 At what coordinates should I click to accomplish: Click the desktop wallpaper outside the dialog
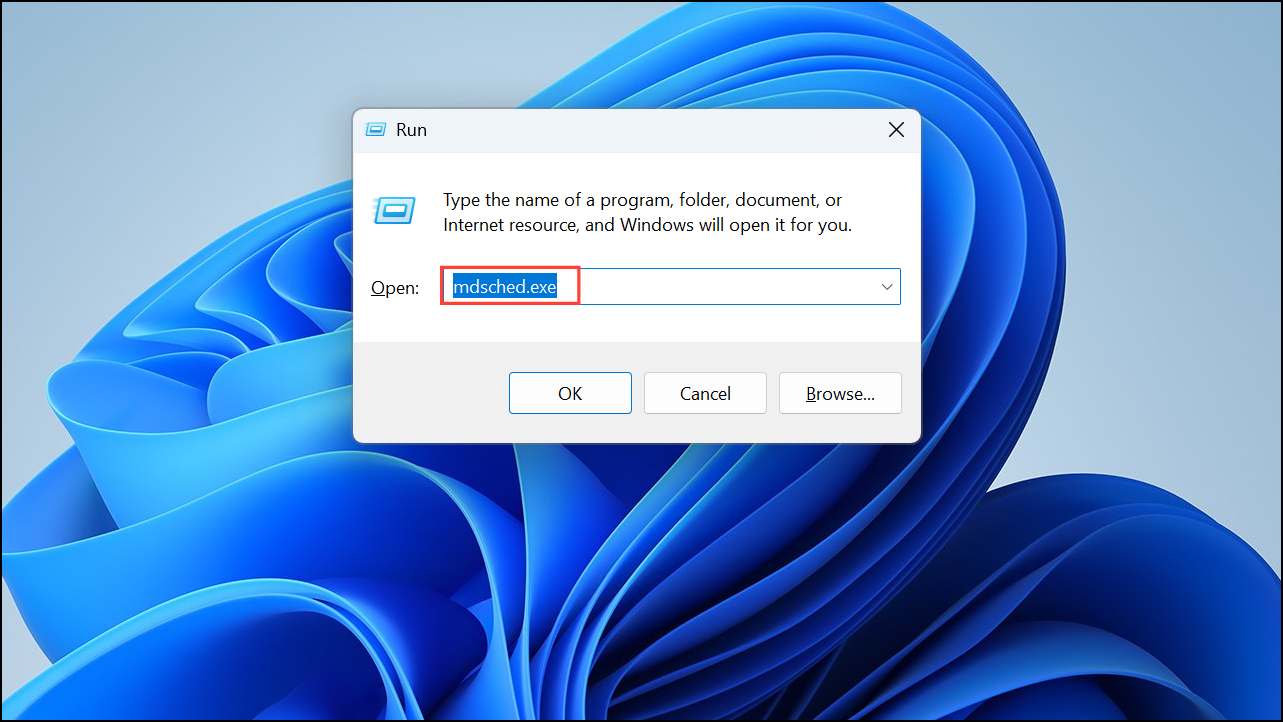click(x=150, y=600)
